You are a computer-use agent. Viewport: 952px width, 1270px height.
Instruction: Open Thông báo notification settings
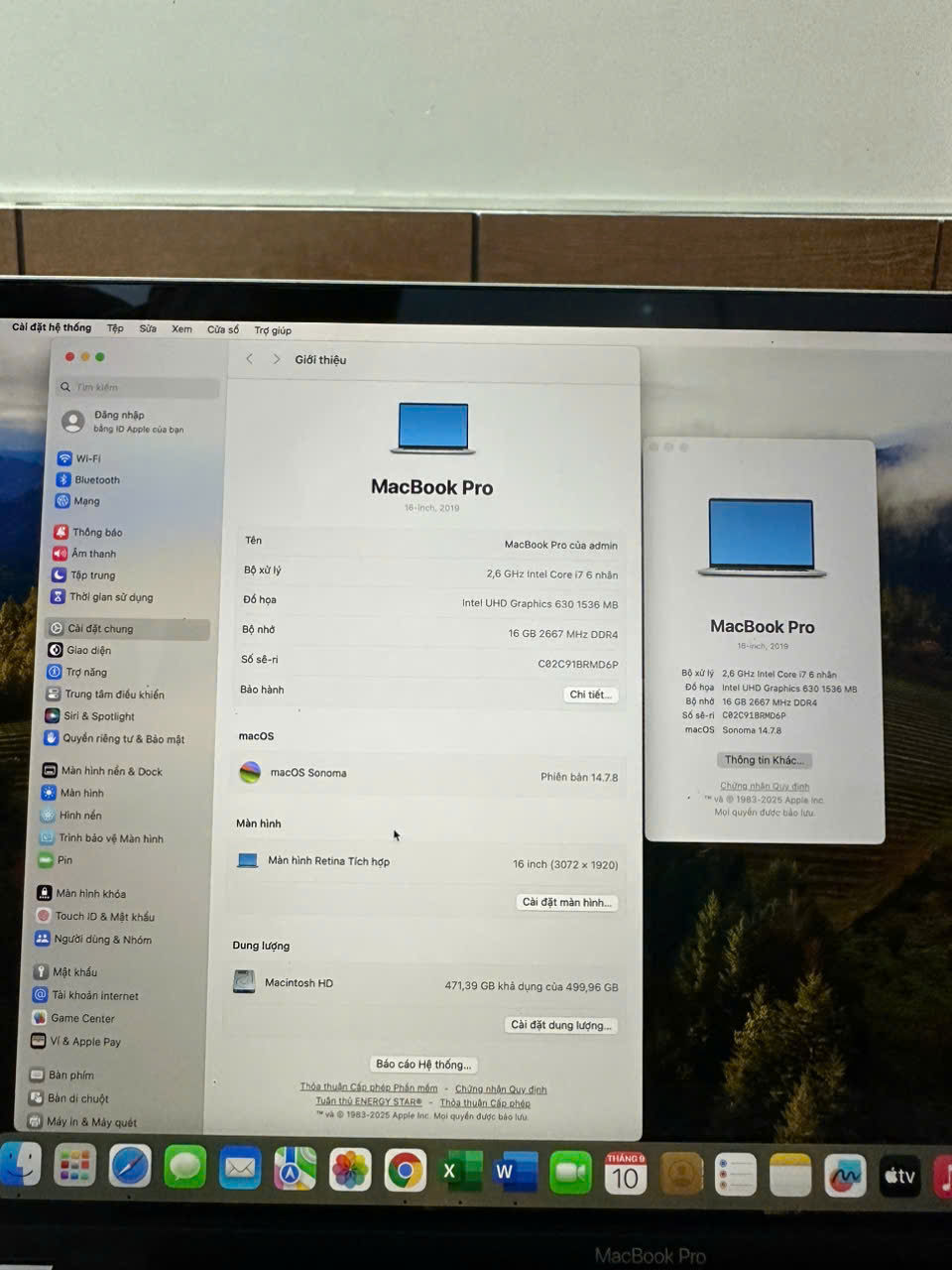click(x=96, y=533)
